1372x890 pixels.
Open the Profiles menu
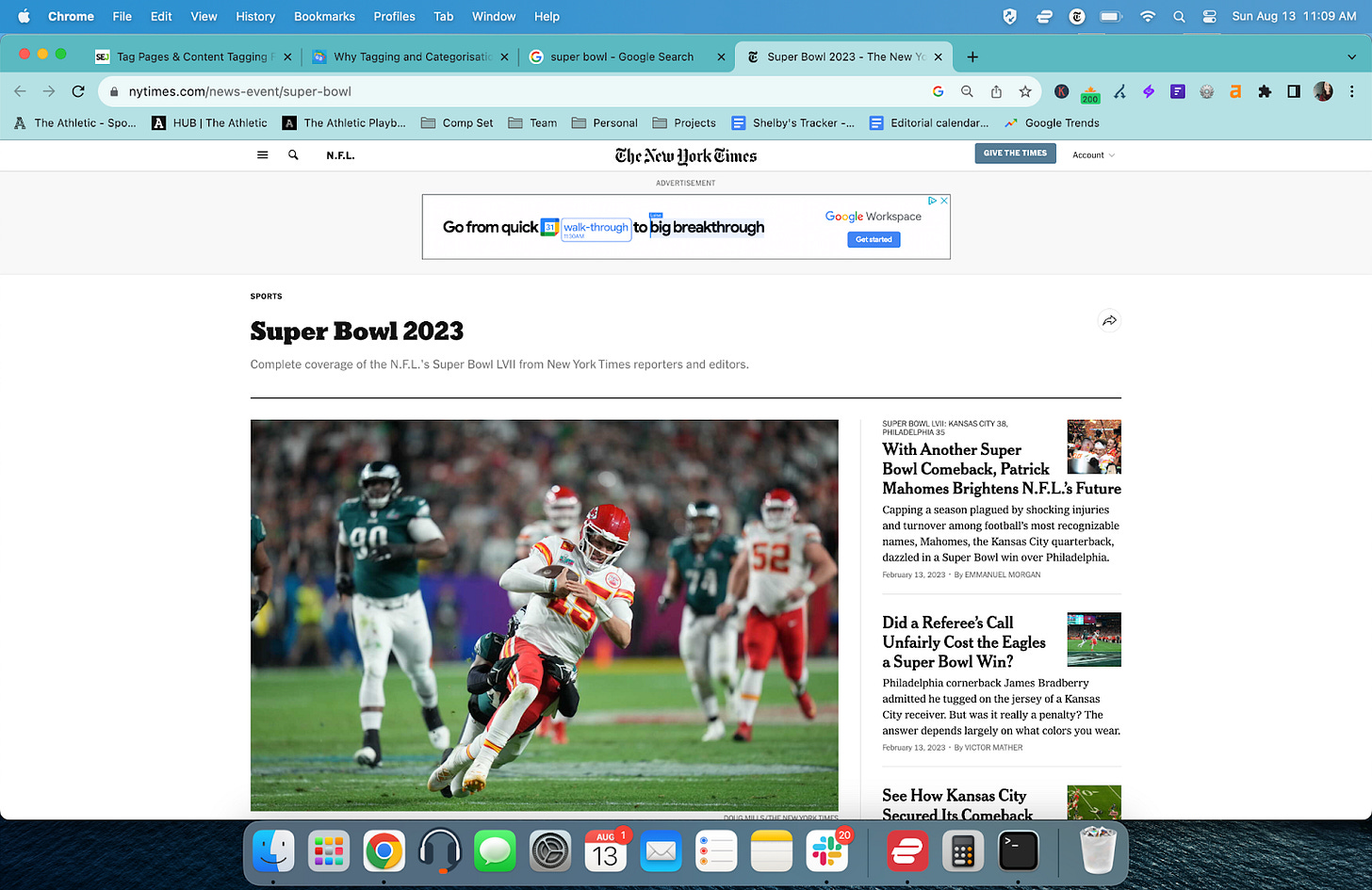click(394, 16)
